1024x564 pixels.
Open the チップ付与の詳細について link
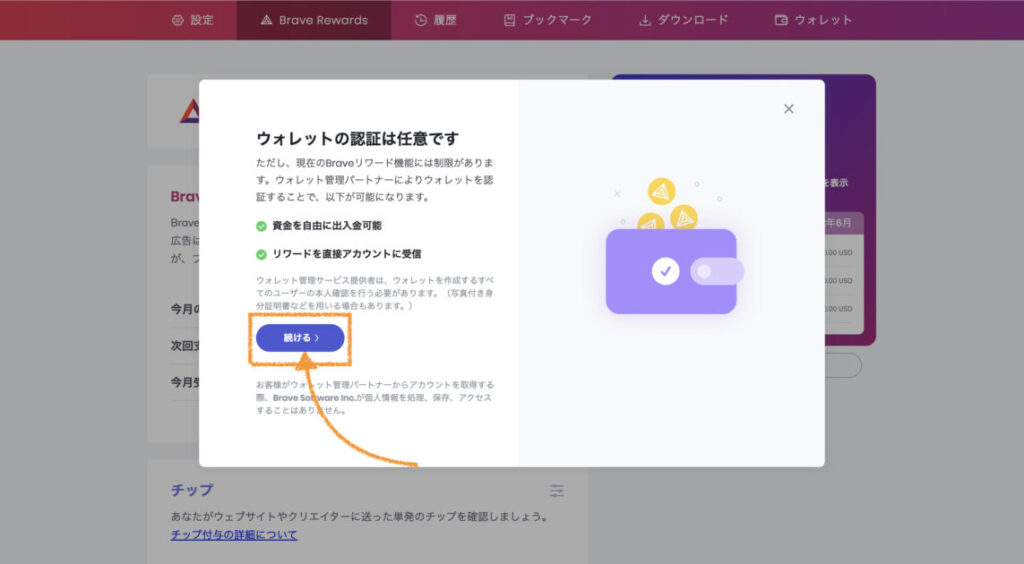(233, 535)
